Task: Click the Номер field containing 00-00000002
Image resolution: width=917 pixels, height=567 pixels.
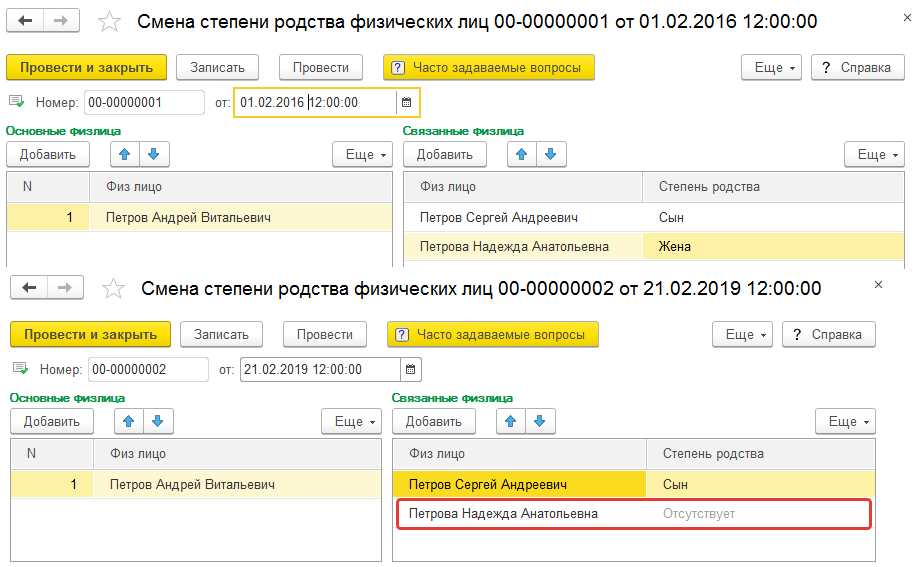Action: 147,369
